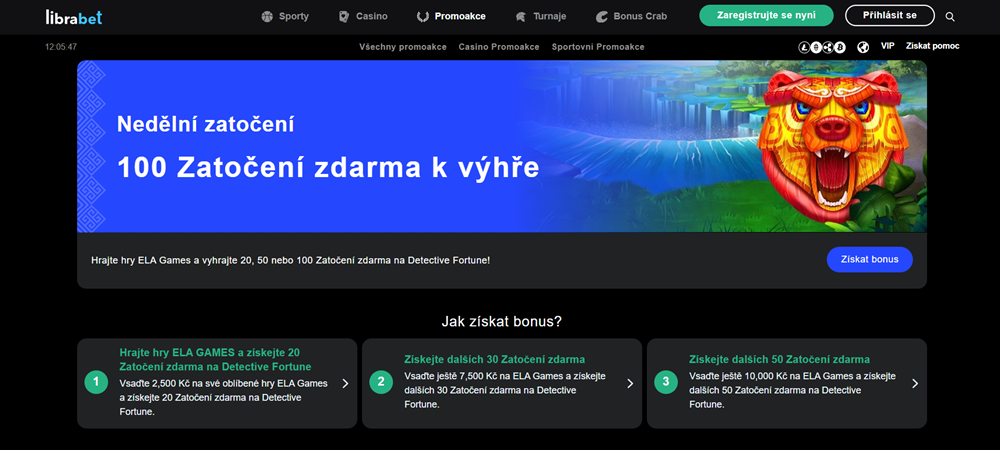Click the green step 3 circle
Screen dimensions: 1000x450
tap(666, 382)
